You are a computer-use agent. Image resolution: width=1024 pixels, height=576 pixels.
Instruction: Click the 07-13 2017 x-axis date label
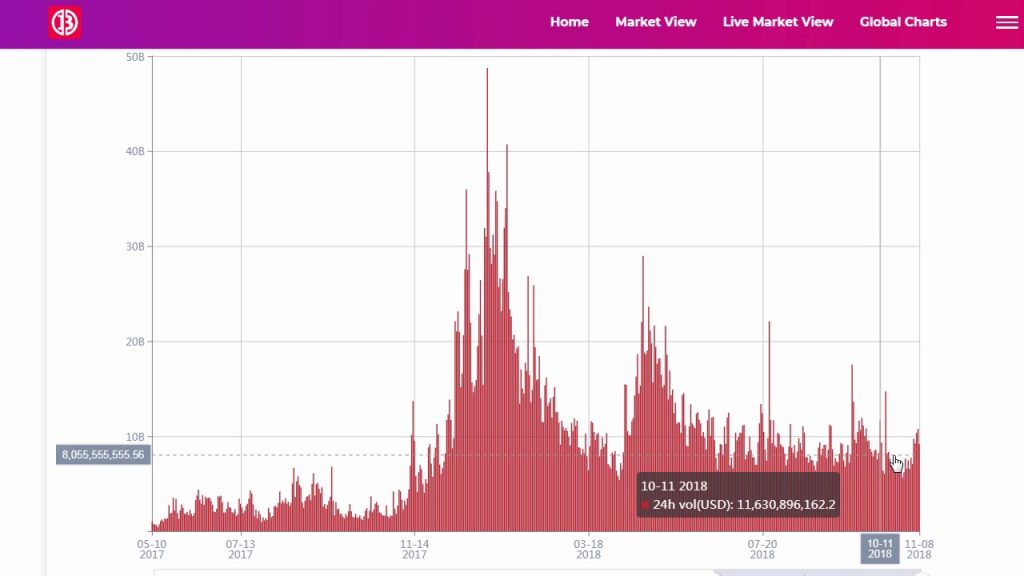pyautogui.click(x=240, y=548)
